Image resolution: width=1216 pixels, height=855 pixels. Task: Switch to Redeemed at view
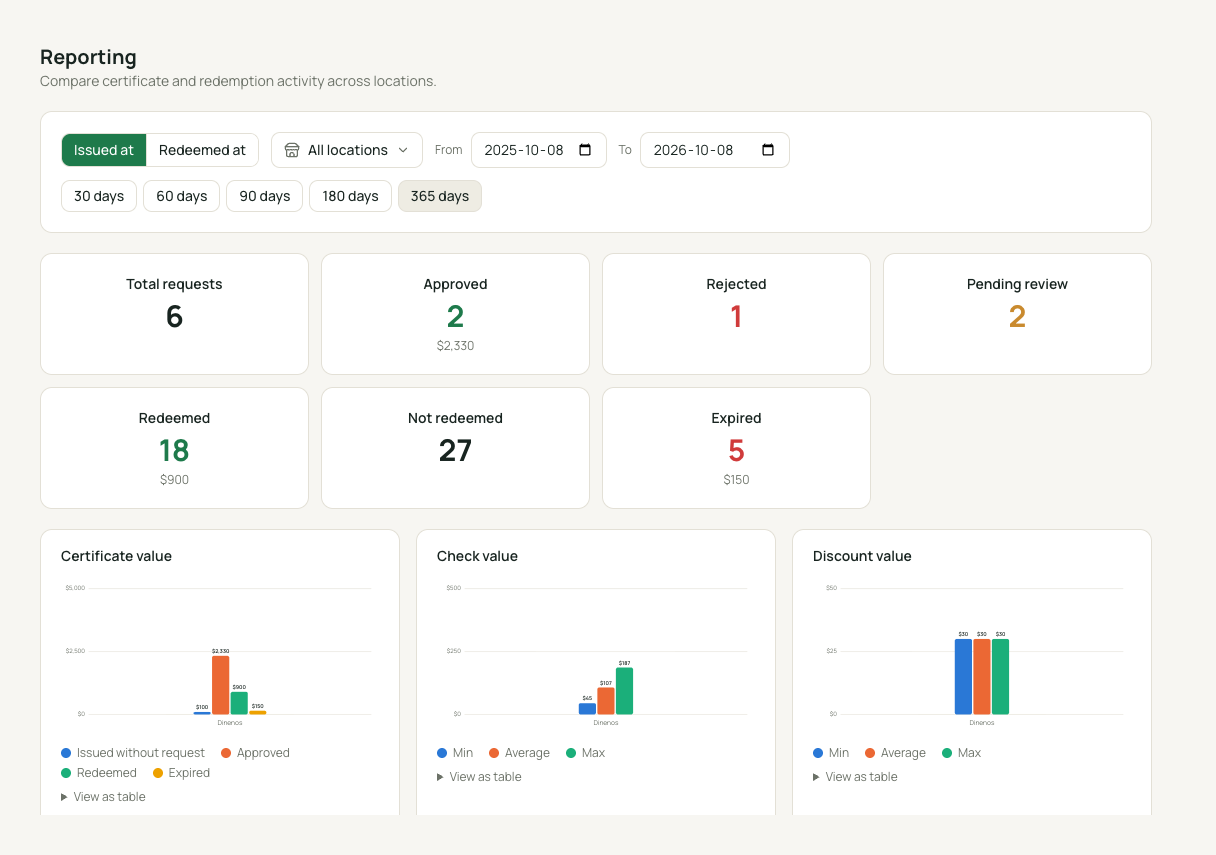click(x=202, y=150)
